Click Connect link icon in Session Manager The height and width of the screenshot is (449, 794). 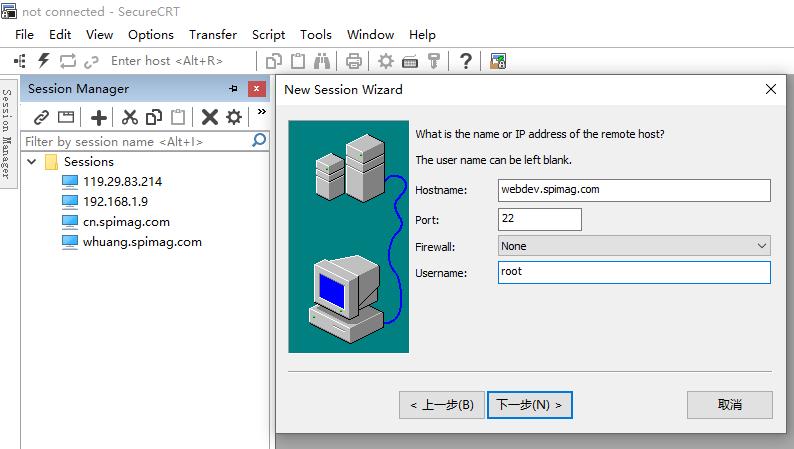point(42,117)
